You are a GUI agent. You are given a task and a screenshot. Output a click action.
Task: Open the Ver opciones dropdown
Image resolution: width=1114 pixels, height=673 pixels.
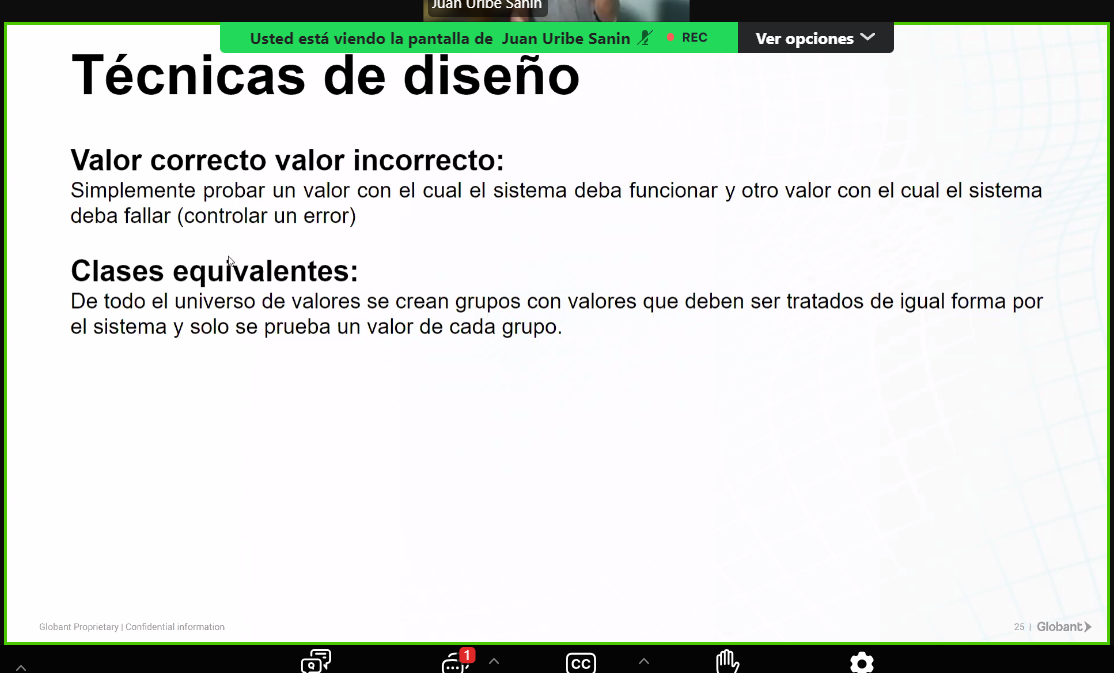pyautogui.click(x=815, y=38)
